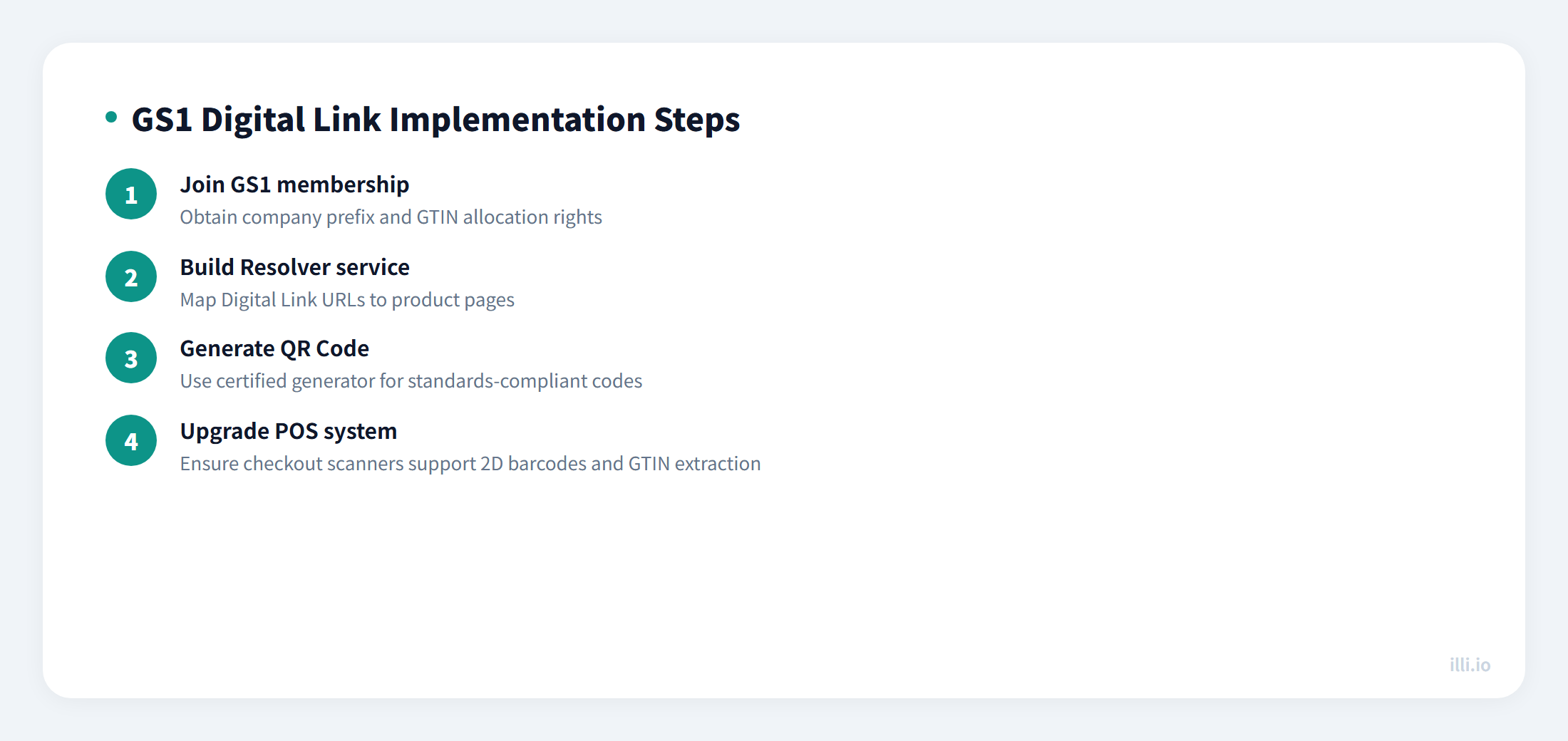Click the word membership in step one
The image size is (1568, 741).
pyautogui.click(x=343, y=185)
